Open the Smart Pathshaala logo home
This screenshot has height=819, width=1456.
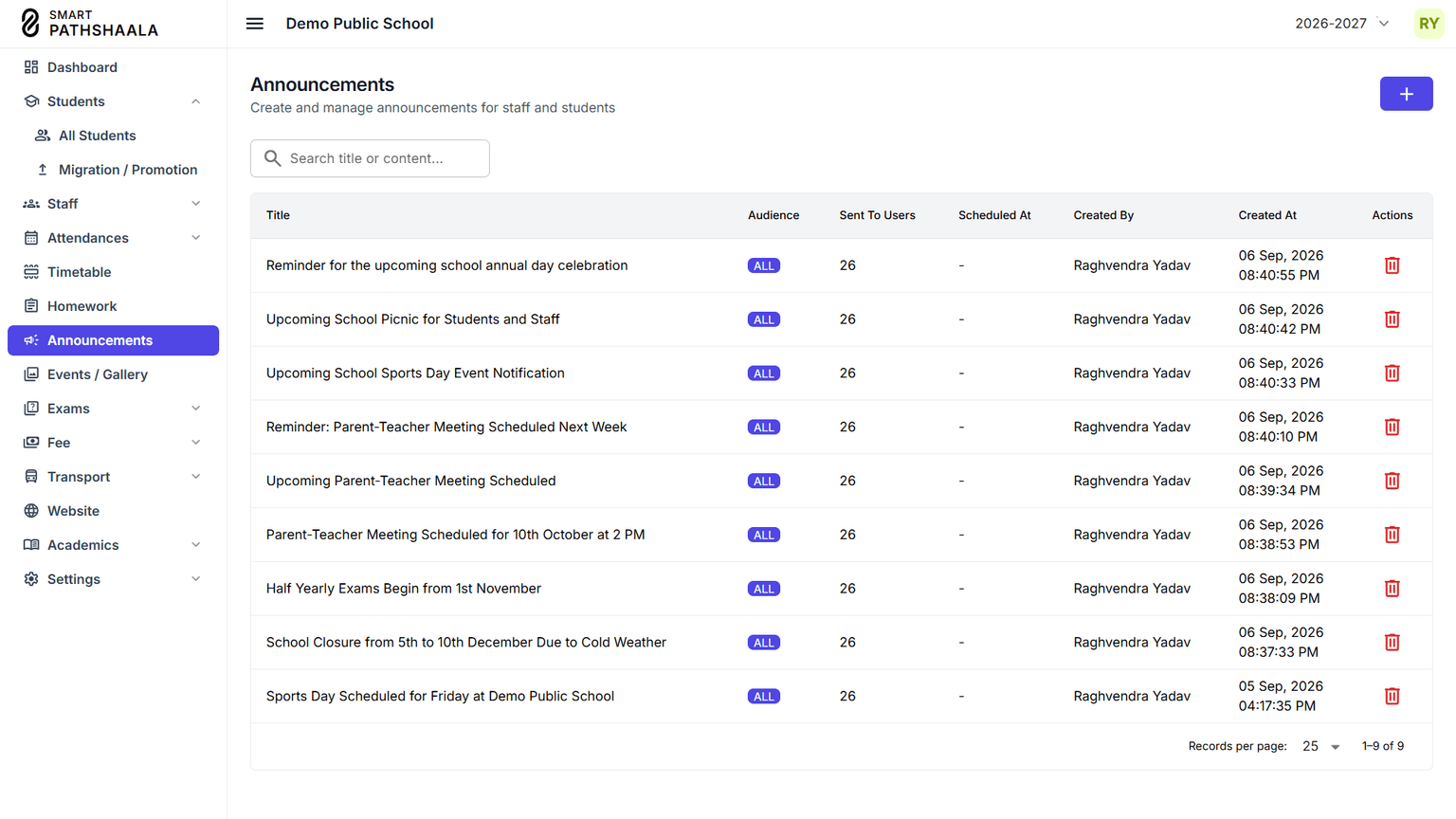click(90, 24)
